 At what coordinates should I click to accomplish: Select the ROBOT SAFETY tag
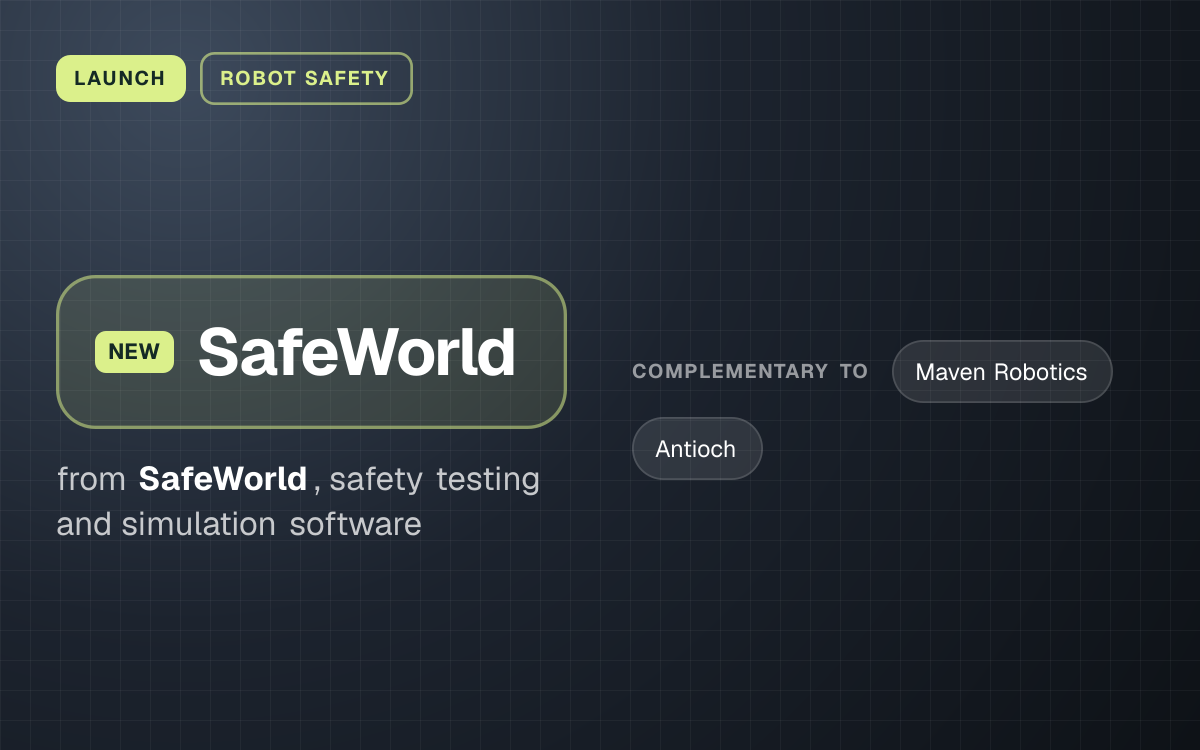click(x=306, y=78)
